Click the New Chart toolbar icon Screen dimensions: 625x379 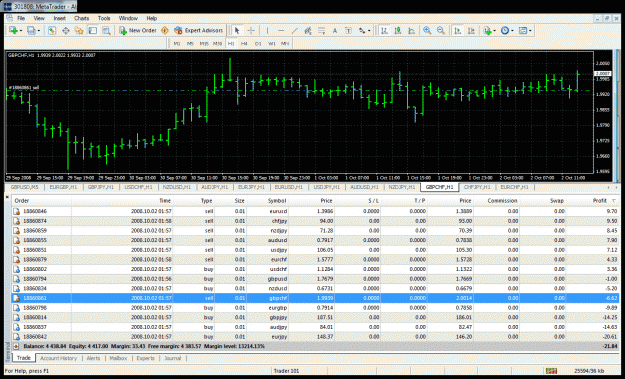[x=13, y=30]
